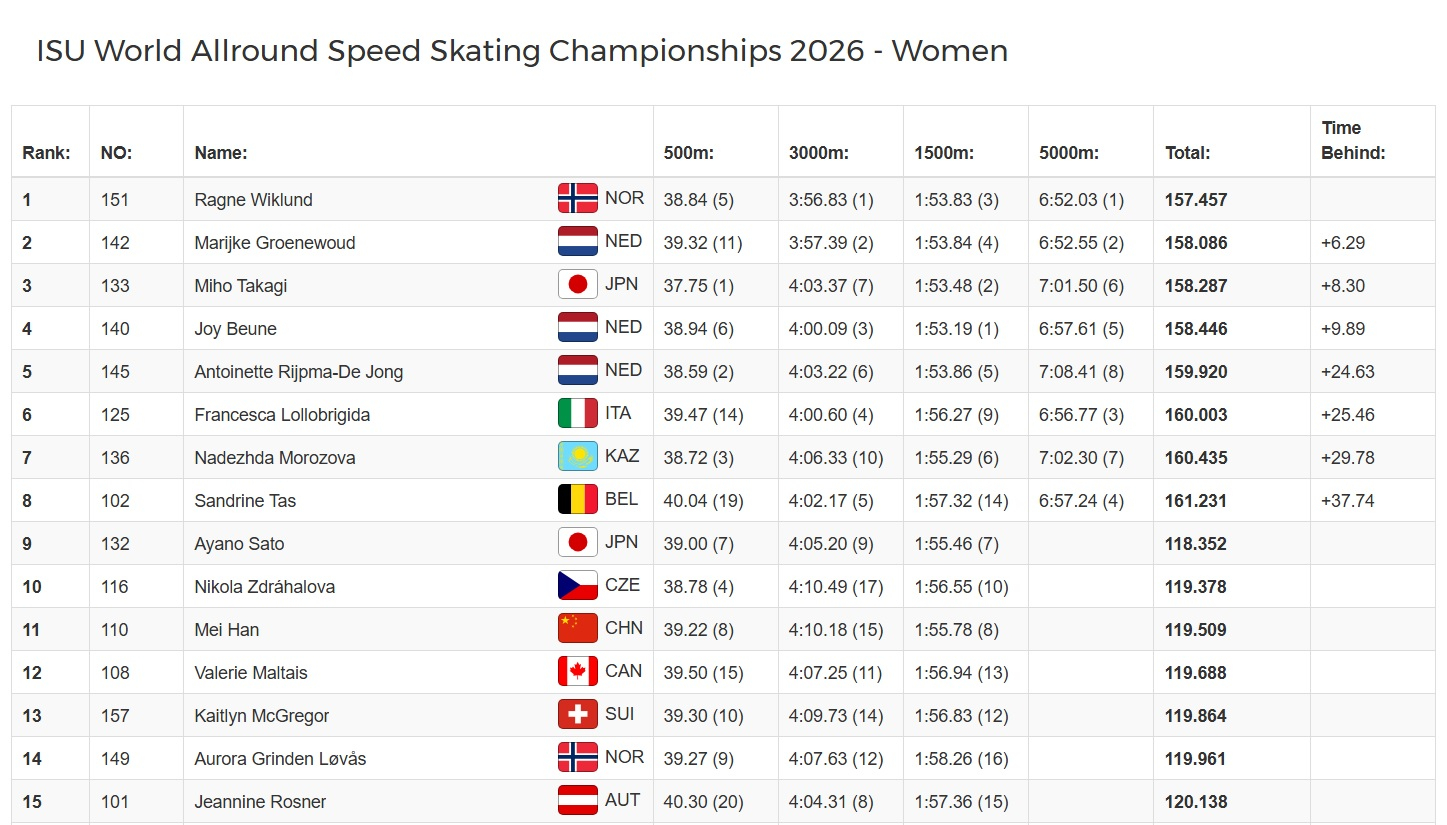Image resolution: width=1447 pixels, height=825 pixels.
Task: Click the Canada flag beside Valerie Maltais
Action: (578, 672)
